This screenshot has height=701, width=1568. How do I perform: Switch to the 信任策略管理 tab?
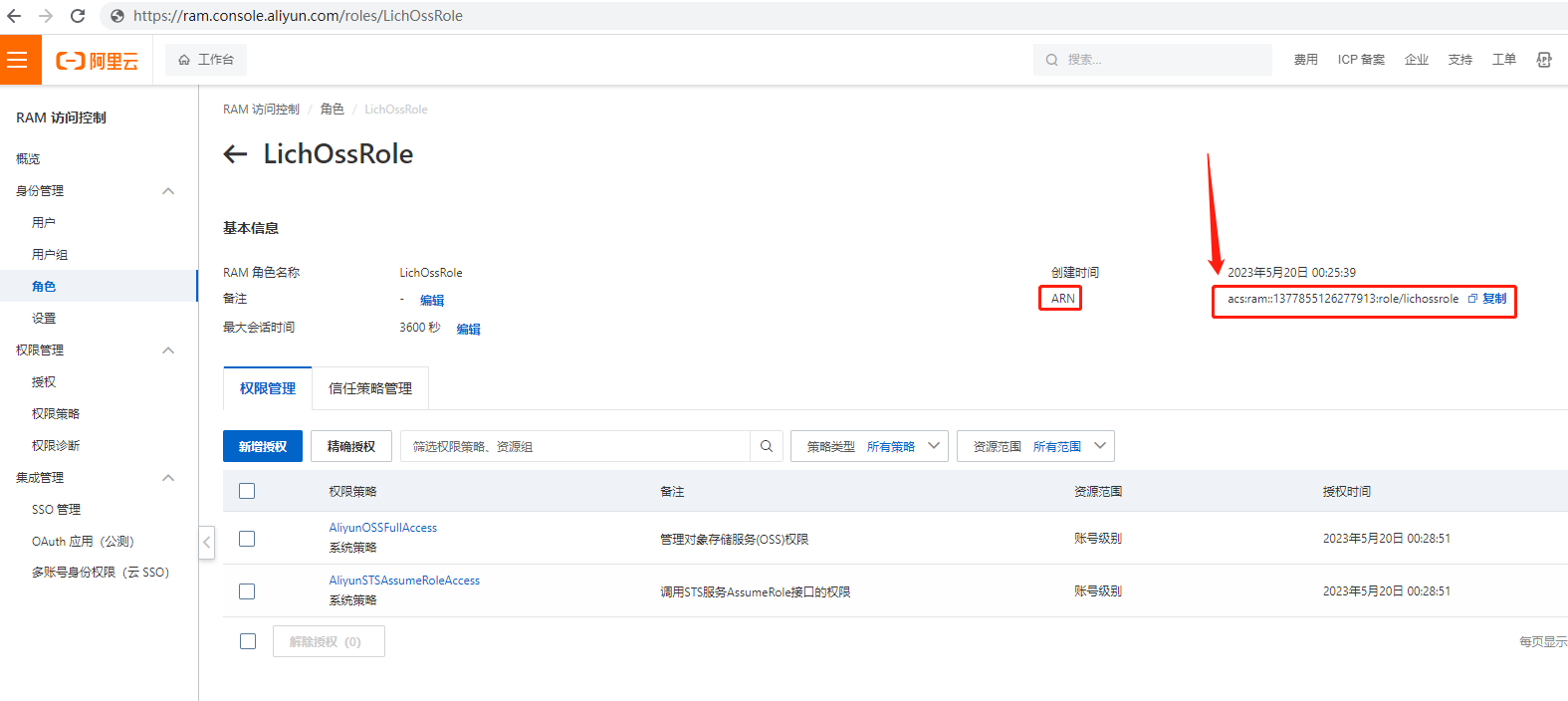(x=370, y=388)
